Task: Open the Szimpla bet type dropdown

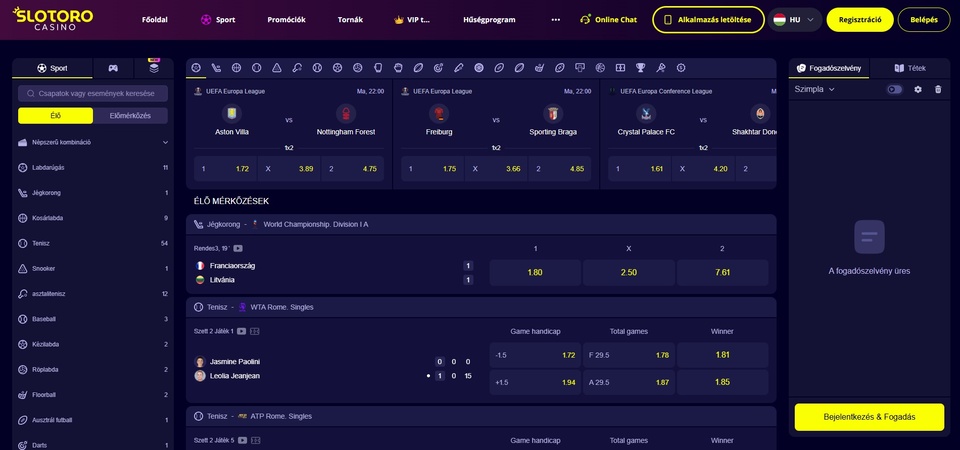Action: tap(814, 89)
